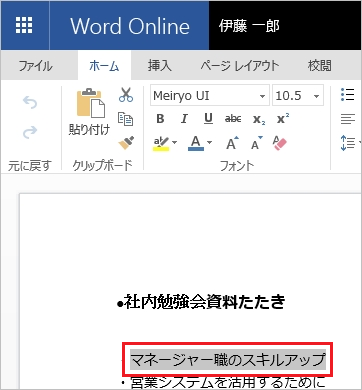The height and width of the screenshot is (390, 362).
Task: Click the Word Online title link
Action: [x=130, y=26]
